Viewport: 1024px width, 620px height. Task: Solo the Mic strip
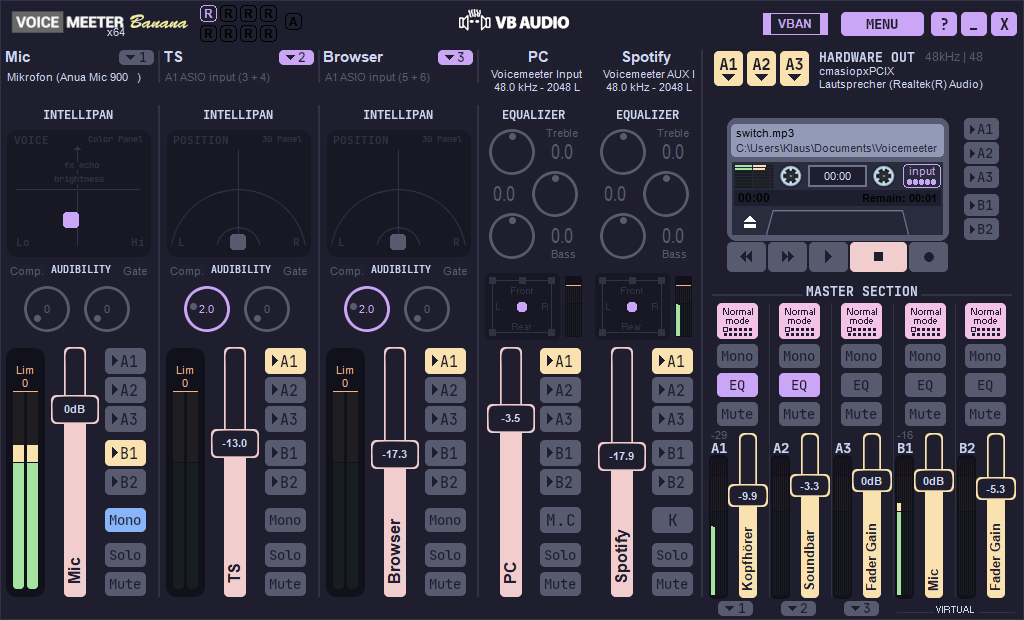(125, 555)
